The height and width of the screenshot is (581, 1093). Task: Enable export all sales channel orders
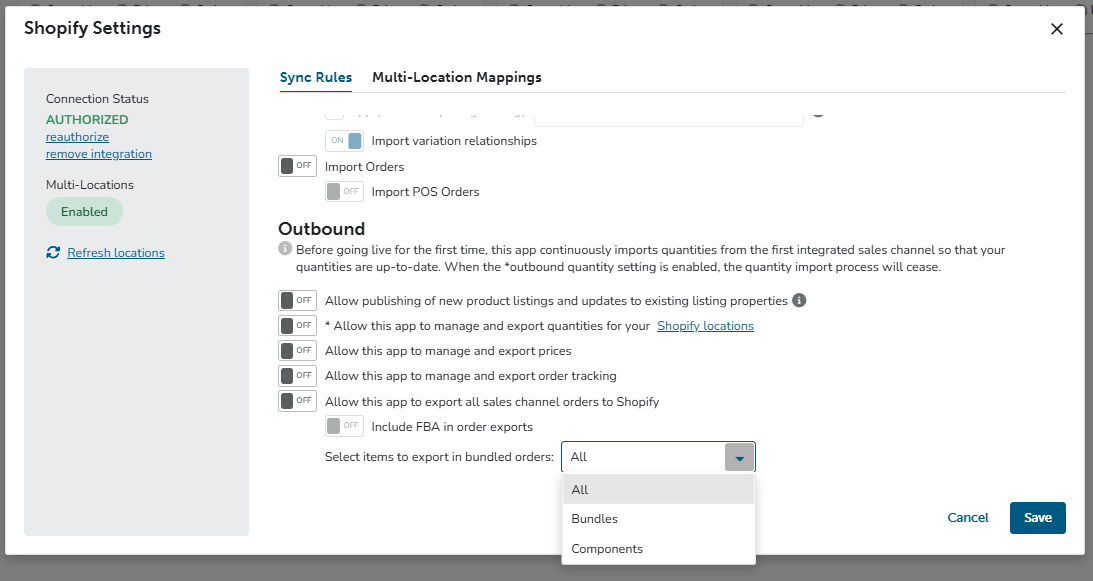(x=298, y=401)
